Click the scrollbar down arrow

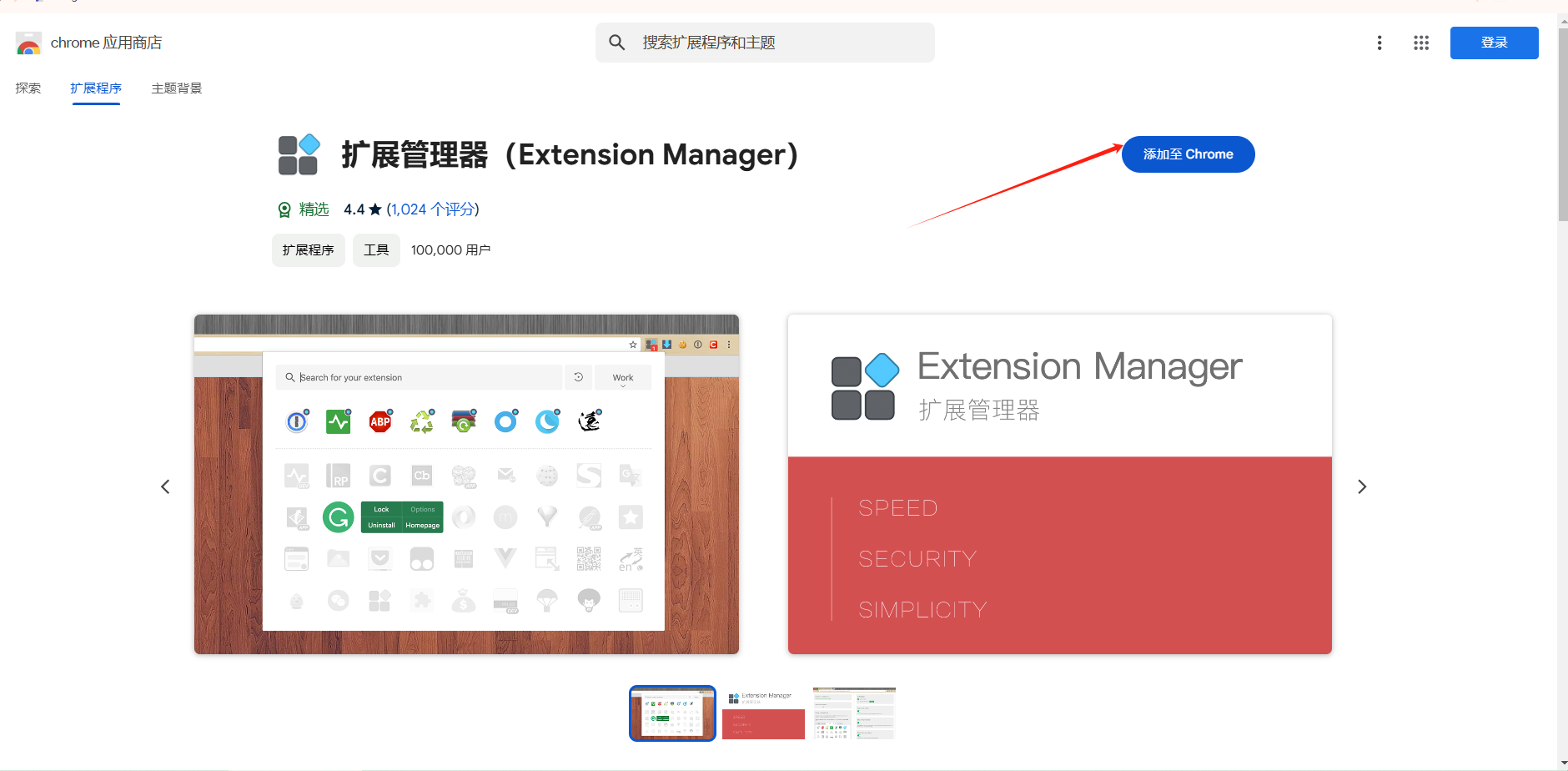1562,763
